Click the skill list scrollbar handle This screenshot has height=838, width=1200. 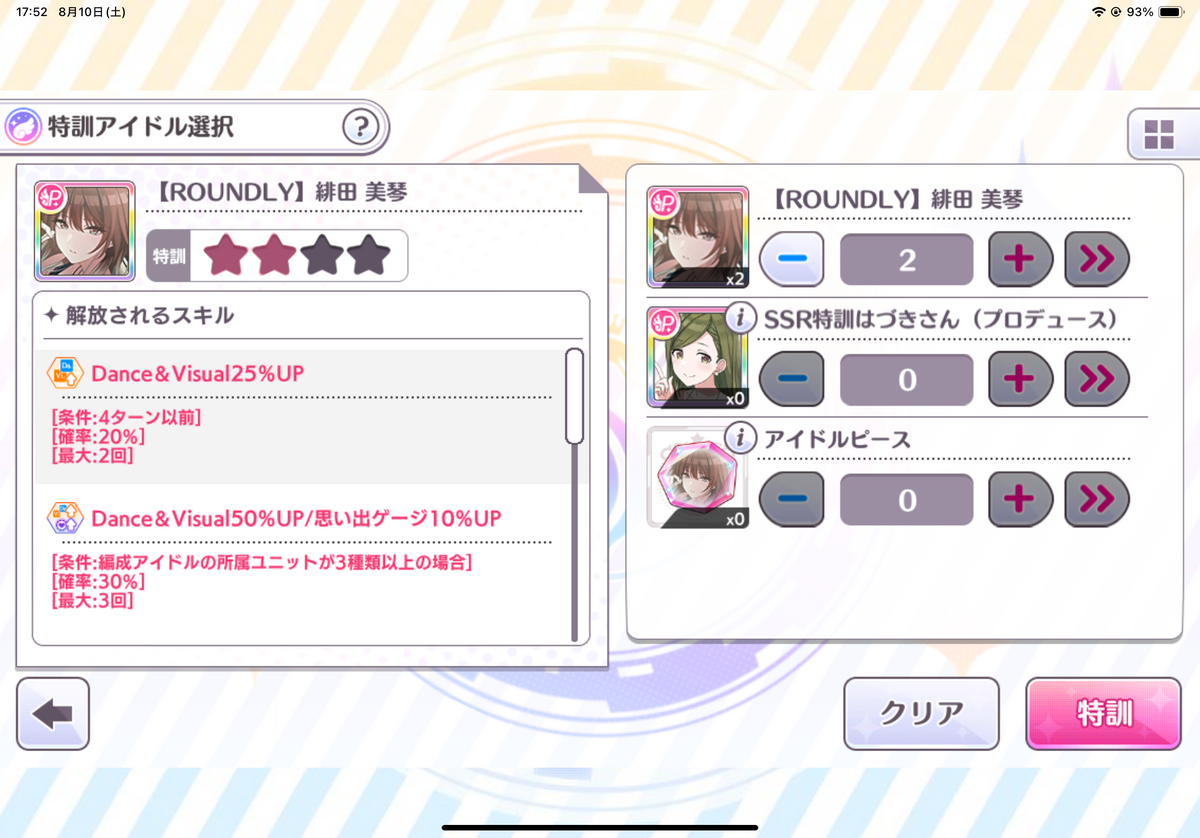tap(574, 396)
